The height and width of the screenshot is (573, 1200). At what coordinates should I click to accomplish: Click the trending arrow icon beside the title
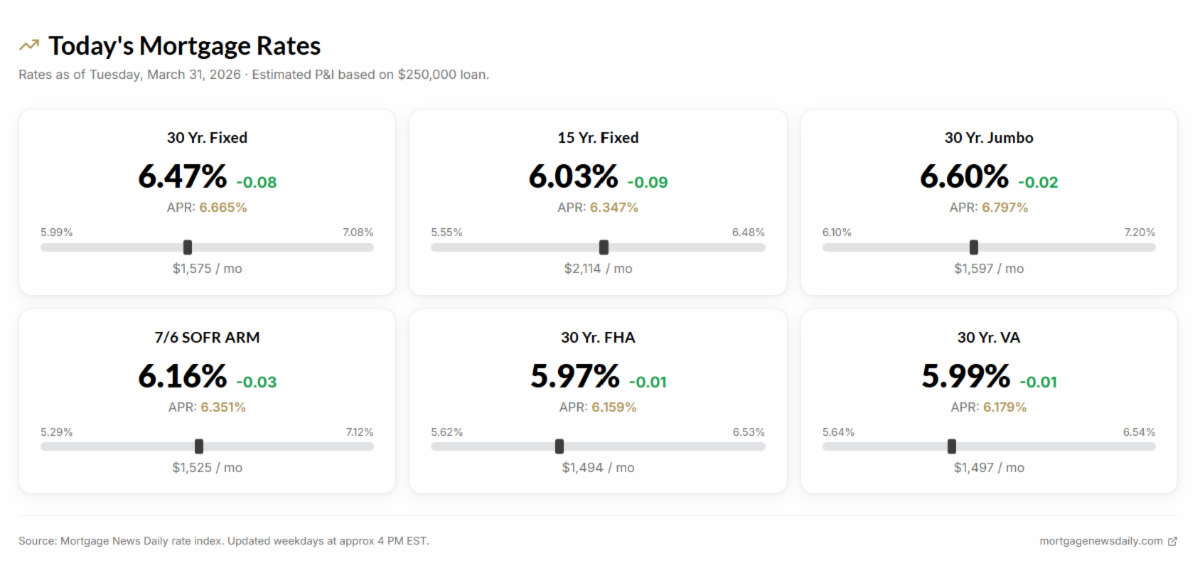point(29,45)
